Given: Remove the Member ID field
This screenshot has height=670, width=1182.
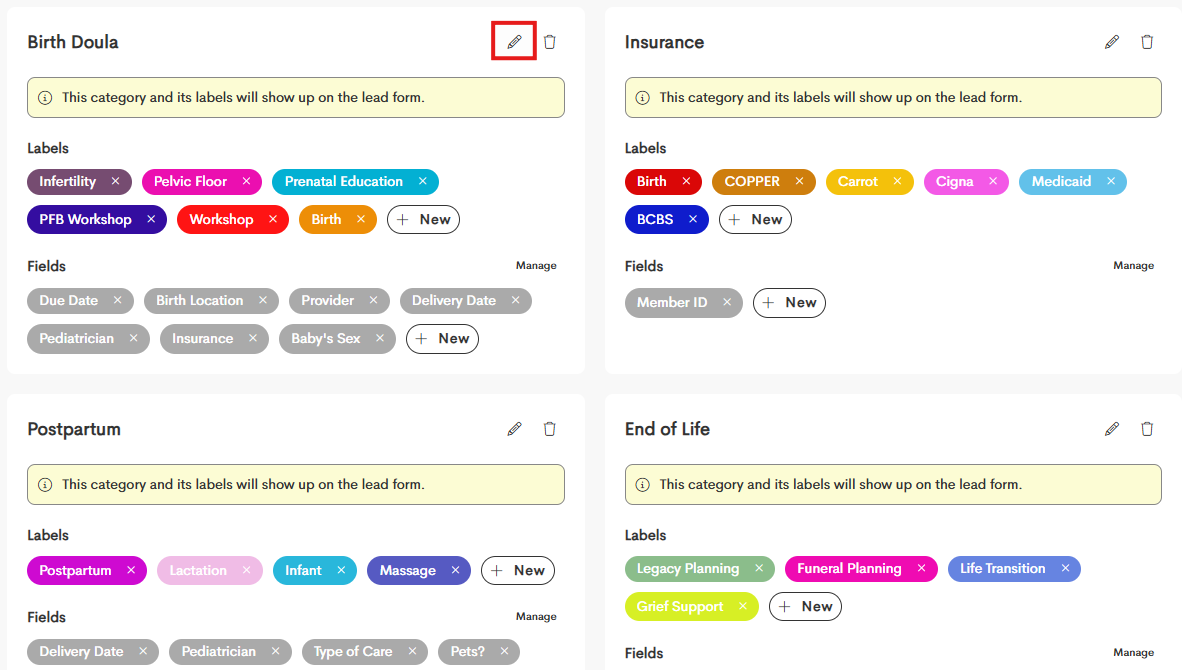Looking at the screenshot, I should pos(727,302).
